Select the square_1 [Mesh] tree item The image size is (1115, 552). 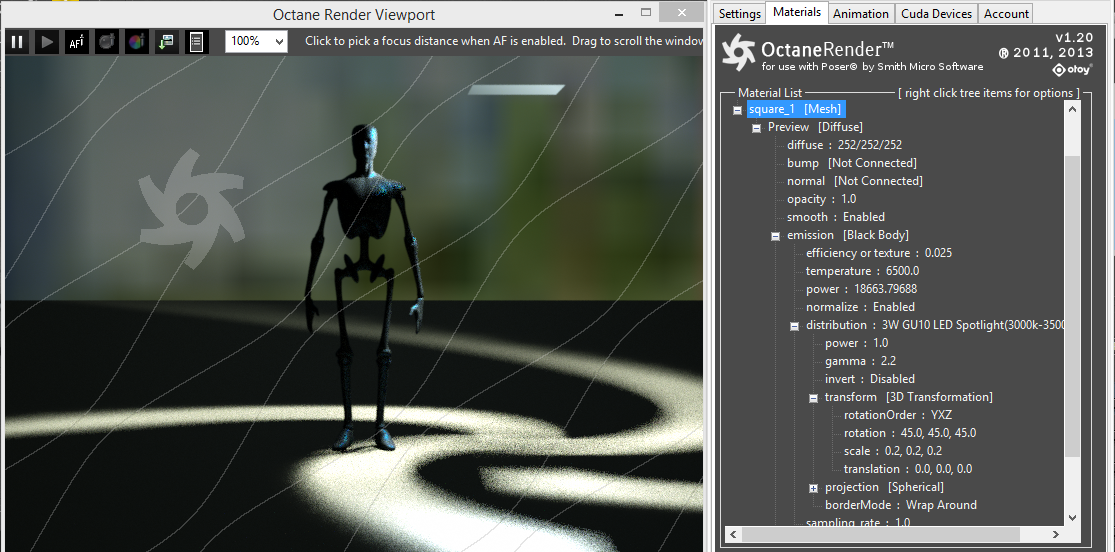pos(796,109)
